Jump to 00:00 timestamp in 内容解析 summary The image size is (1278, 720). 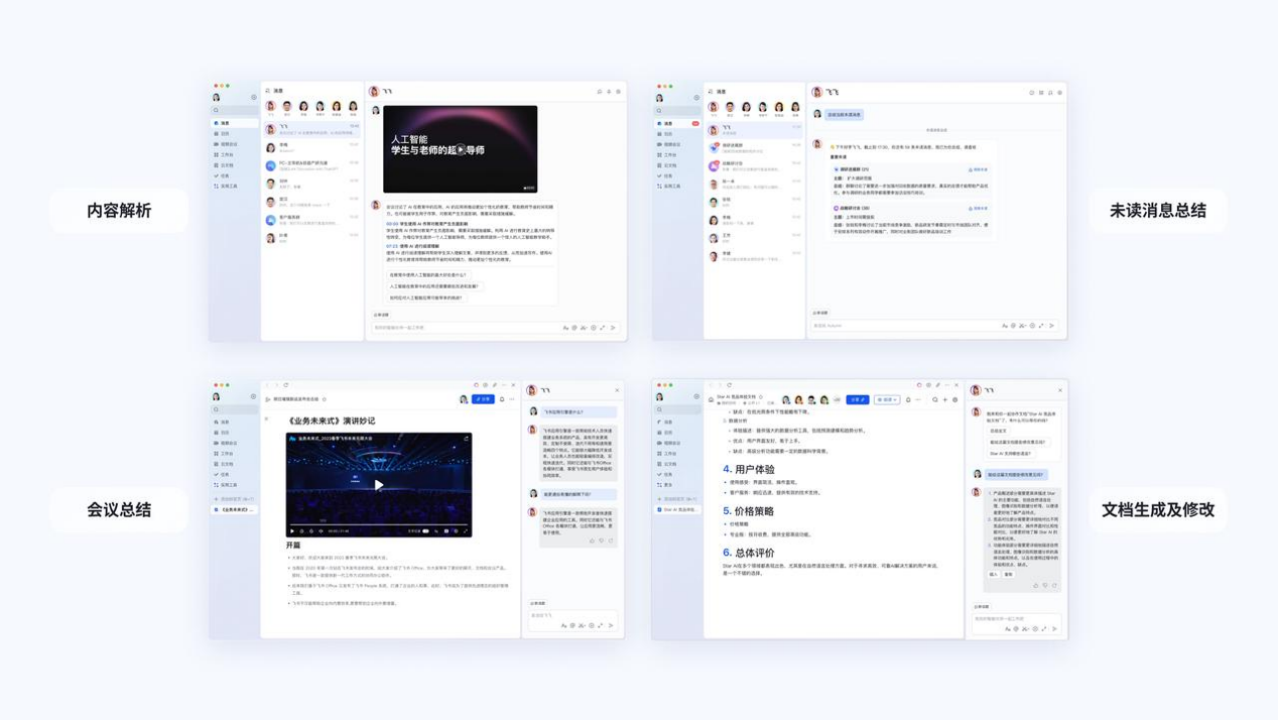tap(392, 224)
